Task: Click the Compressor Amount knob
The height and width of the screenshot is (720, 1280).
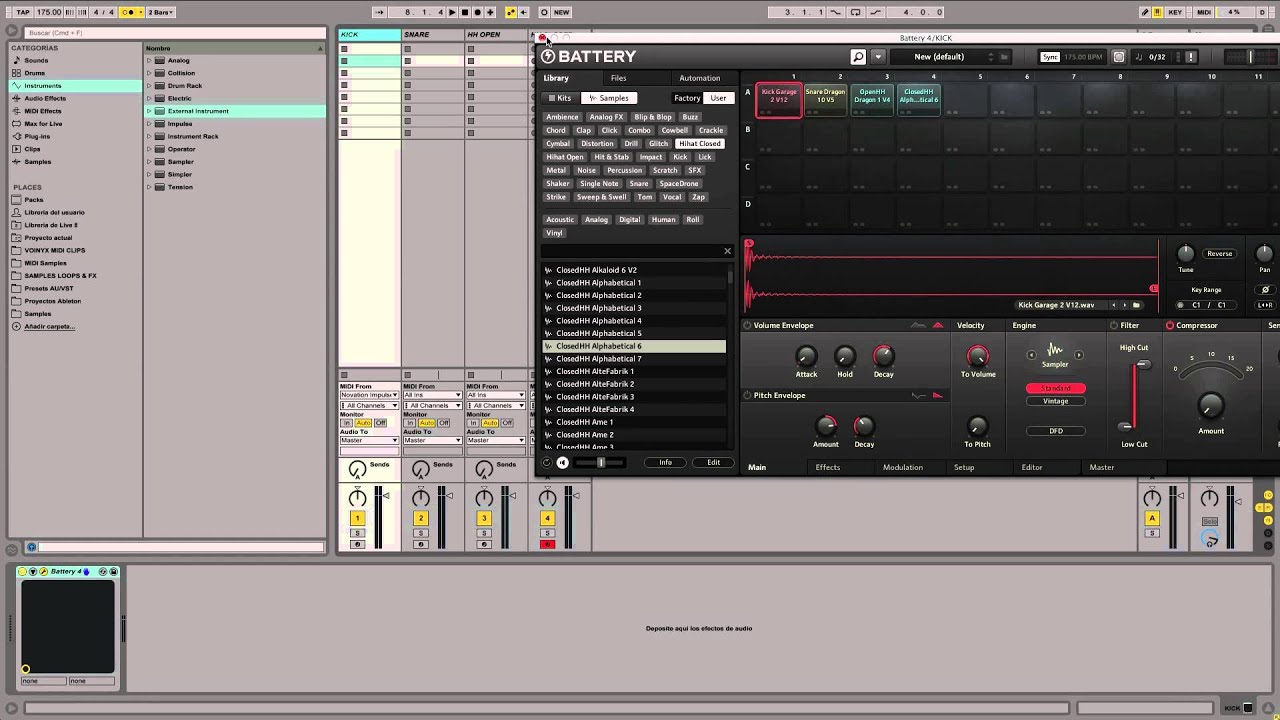Action: 1211,405
